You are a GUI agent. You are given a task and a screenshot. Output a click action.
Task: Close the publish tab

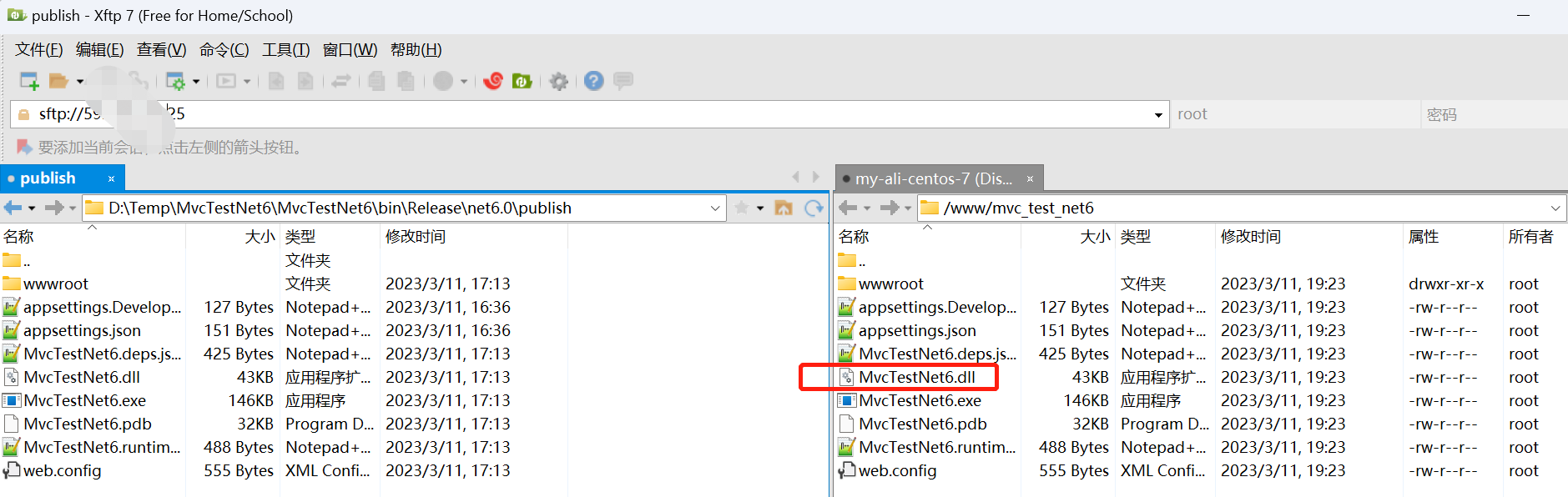tap(111, 178)
